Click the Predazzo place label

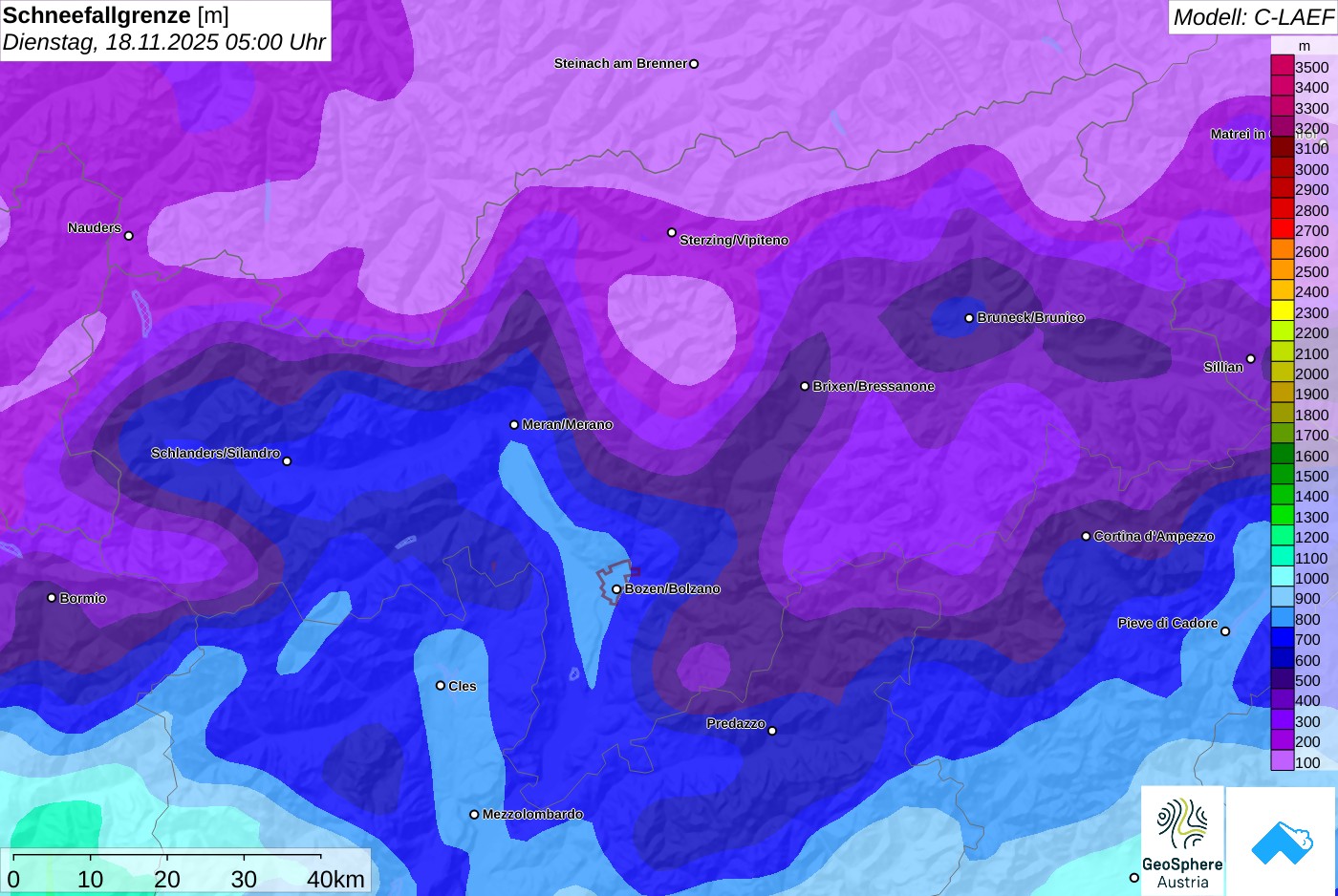point(736,723)
